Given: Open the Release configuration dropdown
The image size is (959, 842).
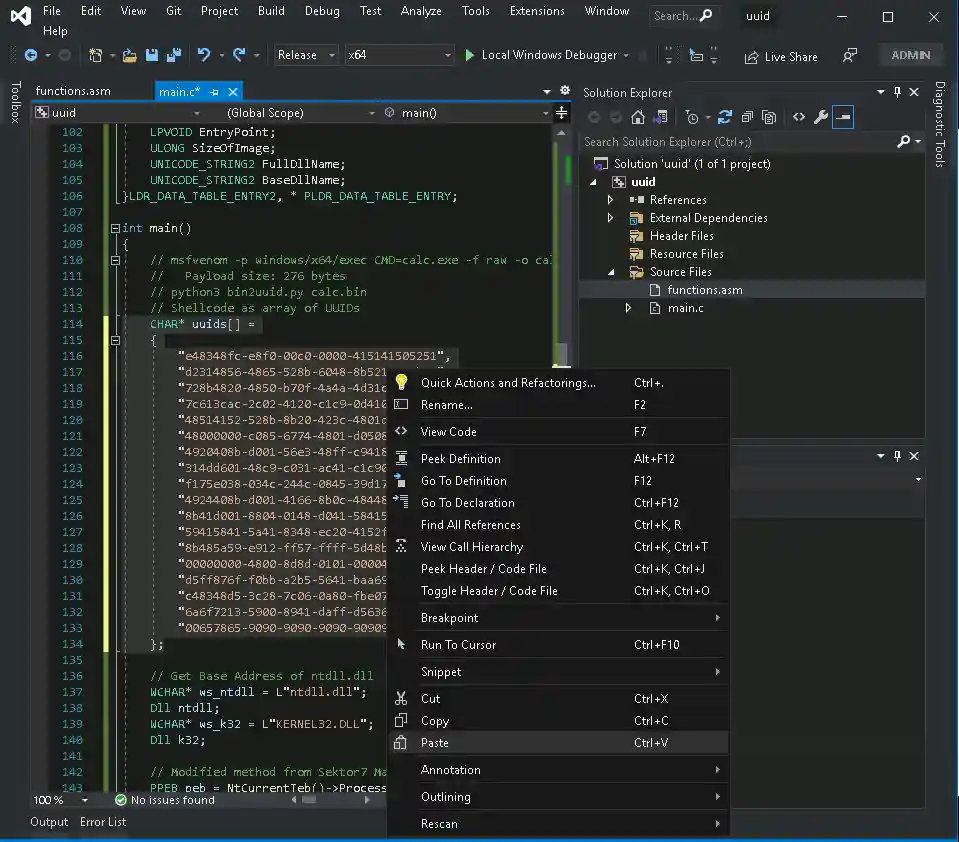Looking at the screenshot, I should point(305,56).
